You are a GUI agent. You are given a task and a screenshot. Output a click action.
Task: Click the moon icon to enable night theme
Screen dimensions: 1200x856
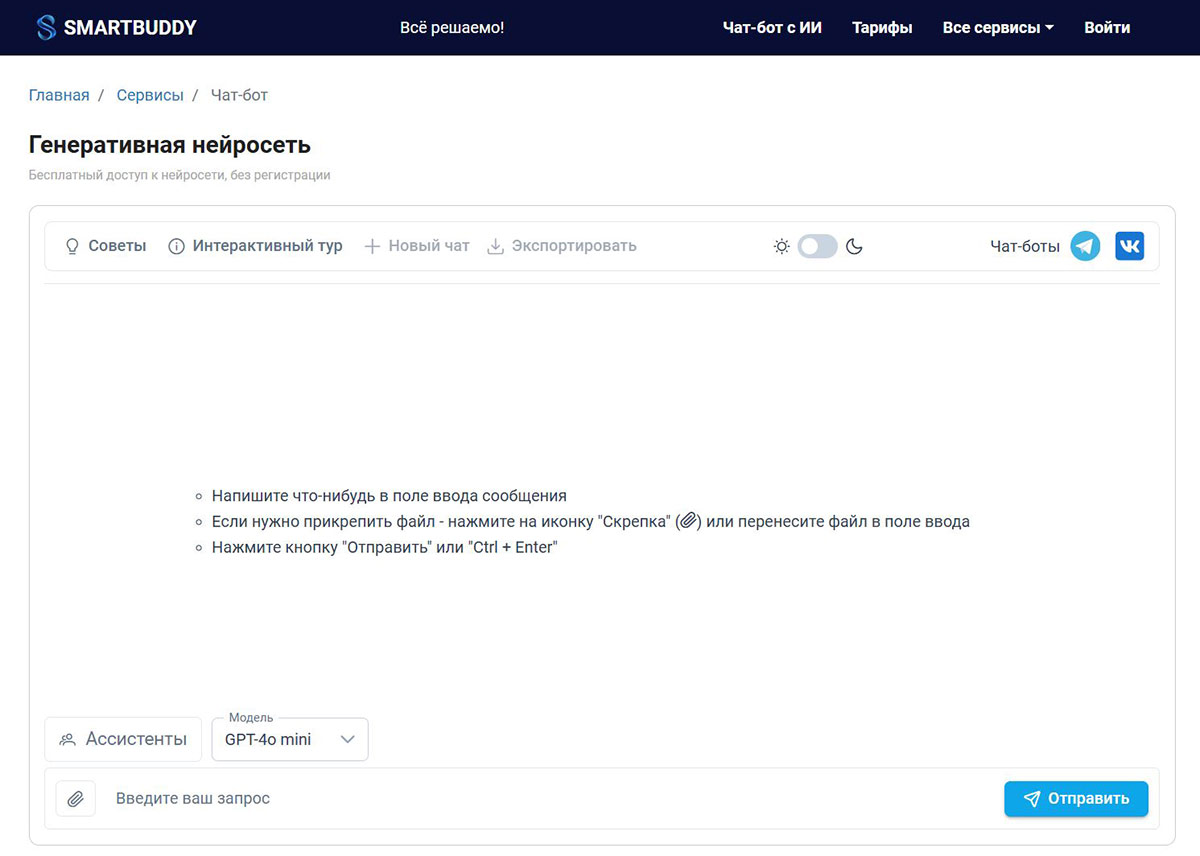pos(855,245)
